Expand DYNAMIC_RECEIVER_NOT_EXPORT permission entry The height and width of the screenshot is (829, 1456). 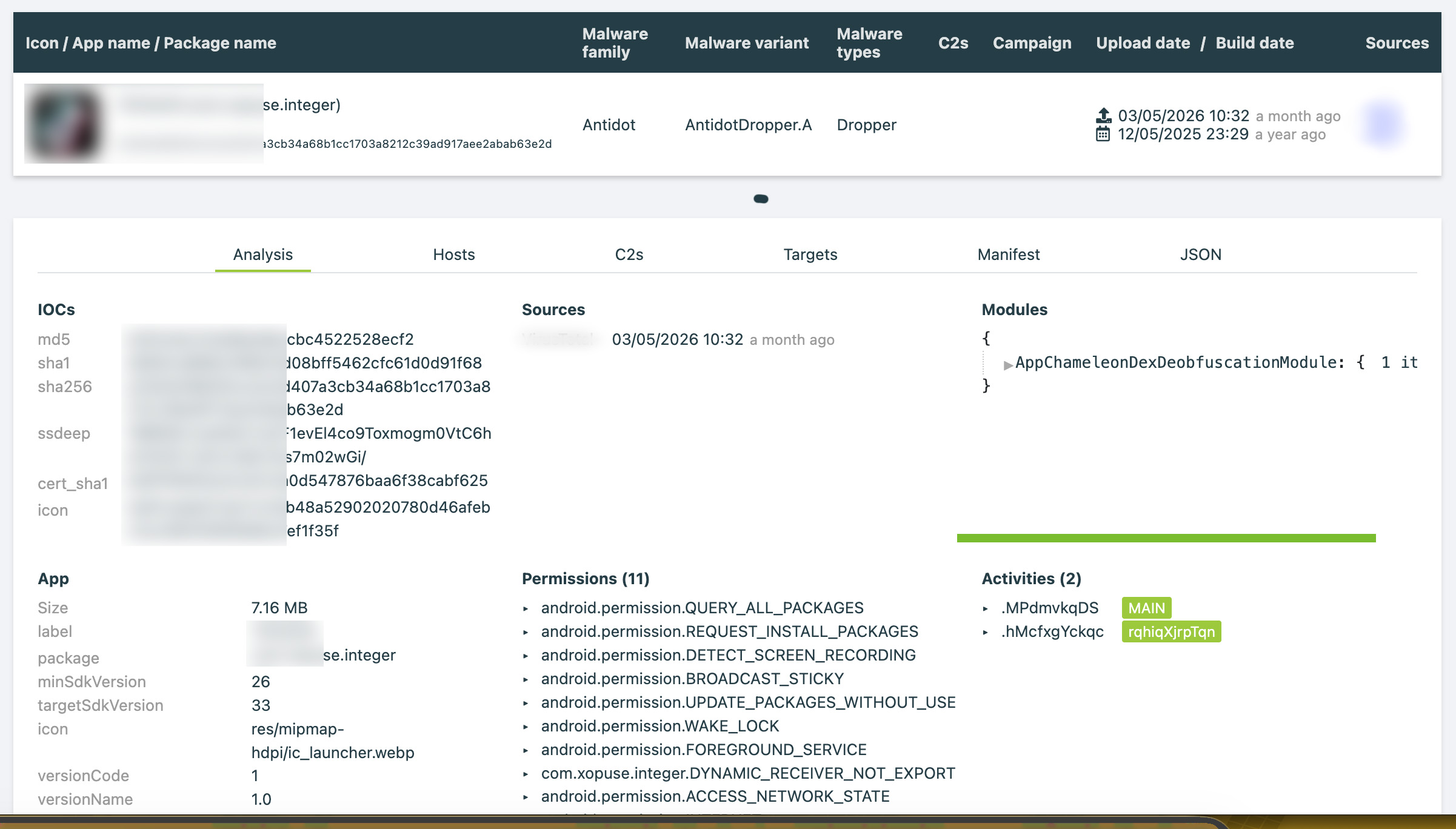point(526,774)
